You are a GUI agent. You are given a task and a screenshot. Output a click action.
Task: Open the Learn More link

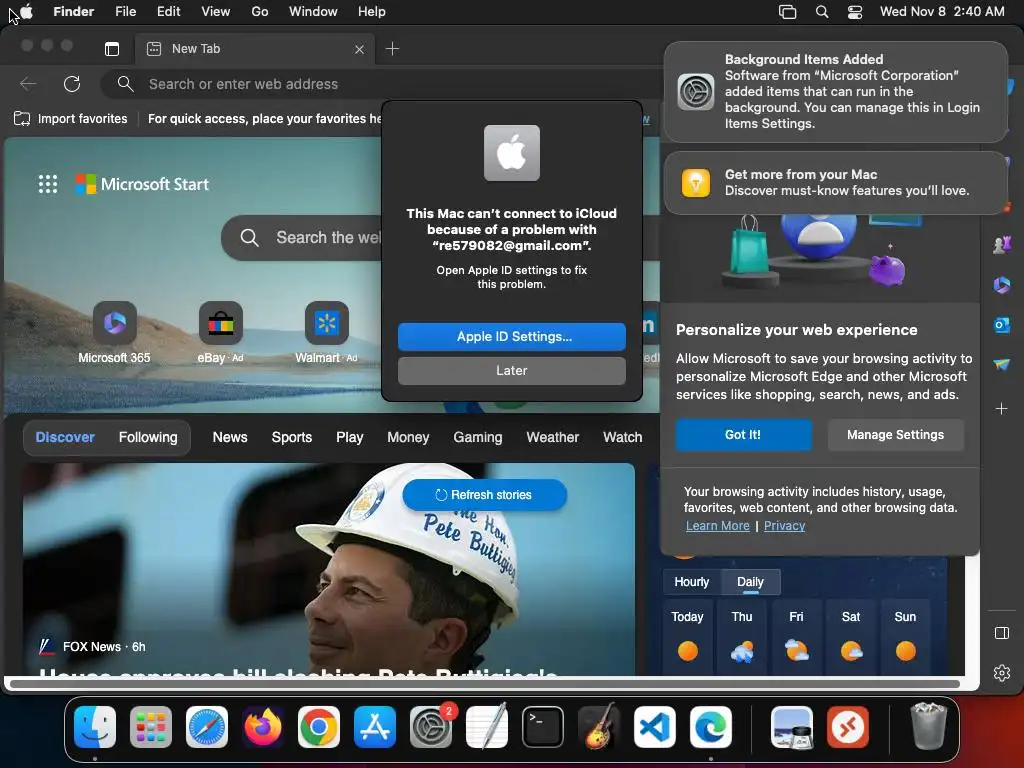(718, 526)
